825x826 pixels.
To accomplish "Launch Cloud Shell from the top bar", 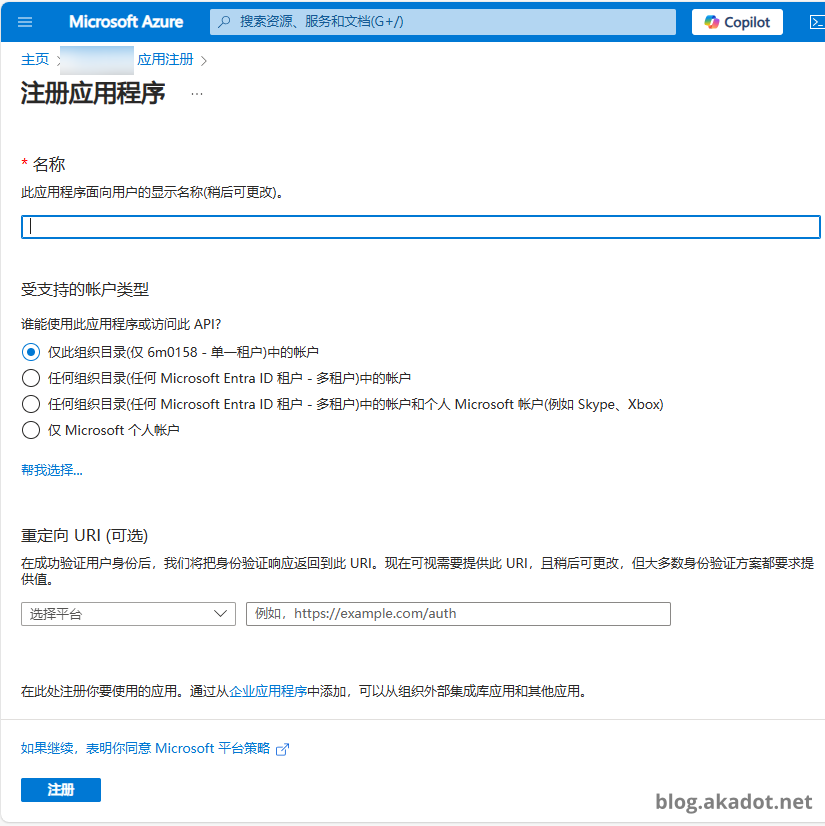I will point(814,22).
